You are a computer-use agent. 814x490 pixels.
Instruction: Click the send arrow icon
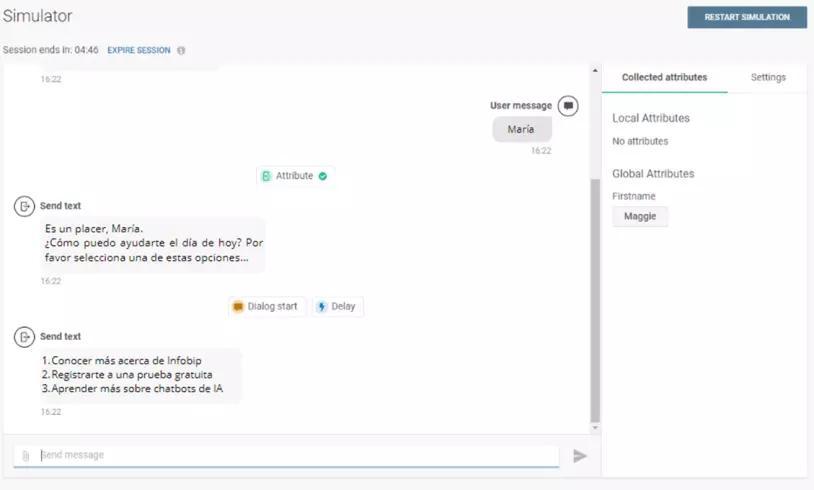tap(580, 456)
